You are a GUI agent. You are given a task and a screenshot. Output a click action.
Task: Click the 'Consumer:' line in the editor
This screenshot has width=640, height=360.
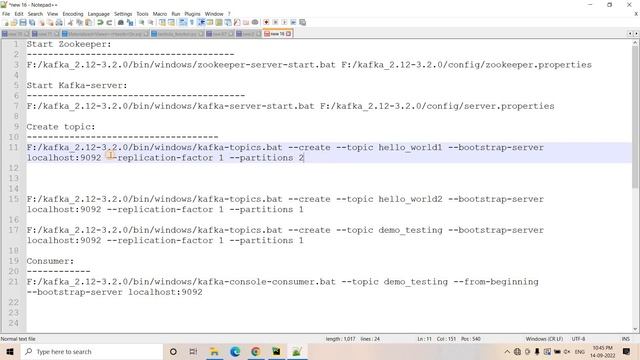coord(50,261)
